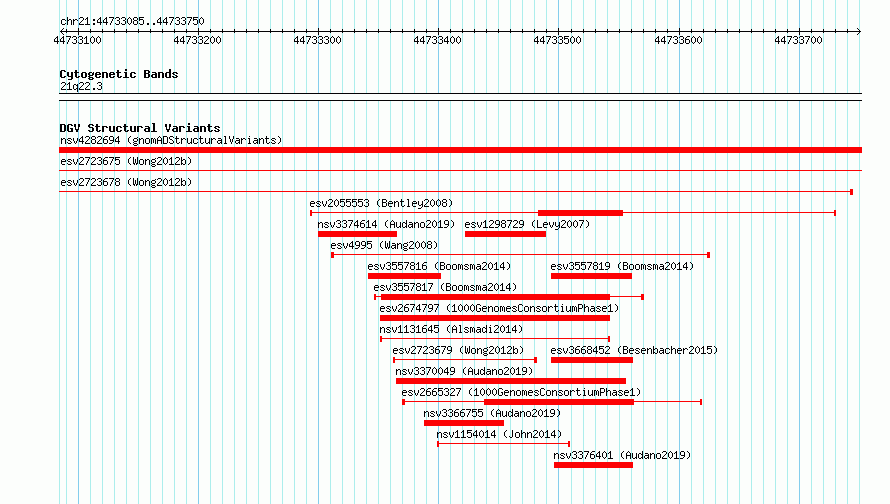The width and height of the screenshot is (890, 504).
Task: Click the 44733200 ruler position label
Action: pyautogui.click(x=198, y=40)
